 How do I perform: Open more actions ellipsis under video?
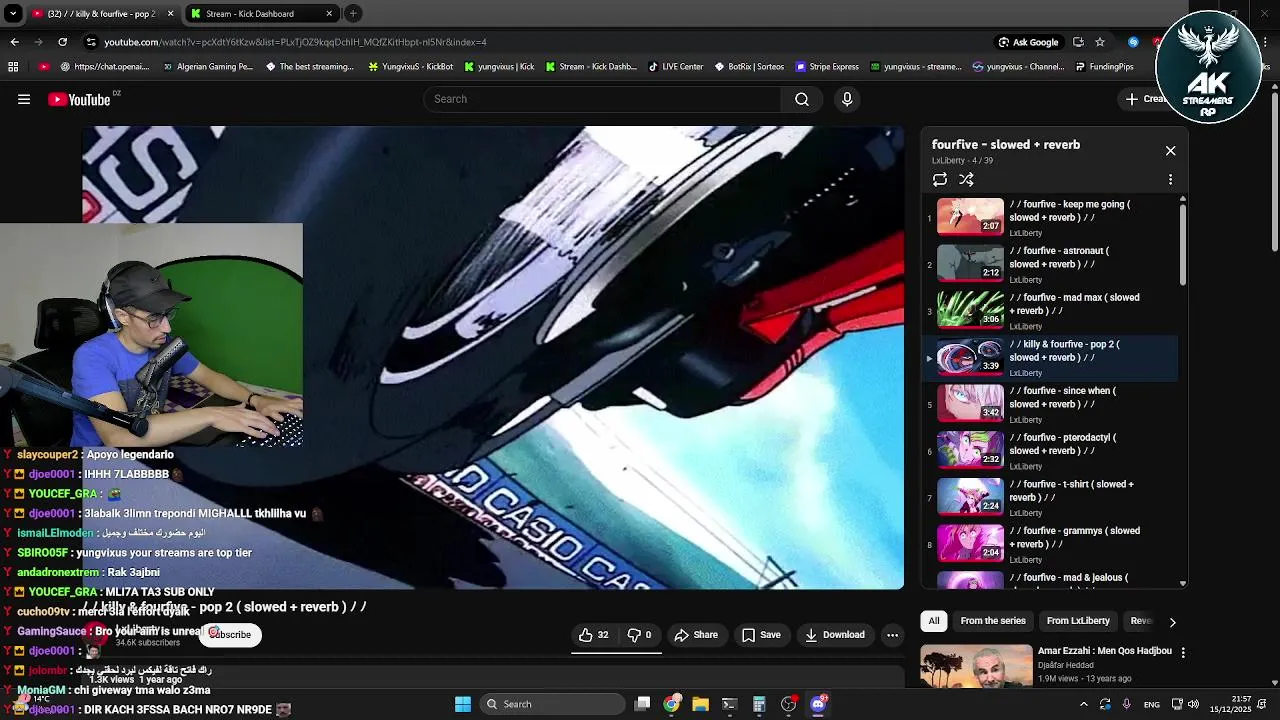[x=893, y=635]
